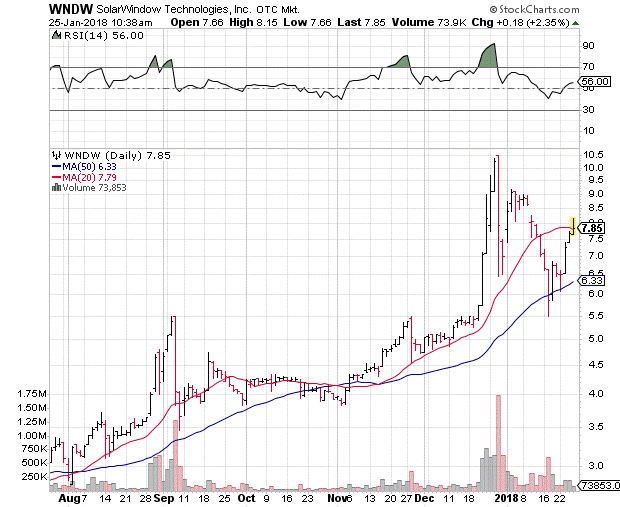Click the SolarWindow Technologies, Inc. company name
620x507 pixels.
174,9
